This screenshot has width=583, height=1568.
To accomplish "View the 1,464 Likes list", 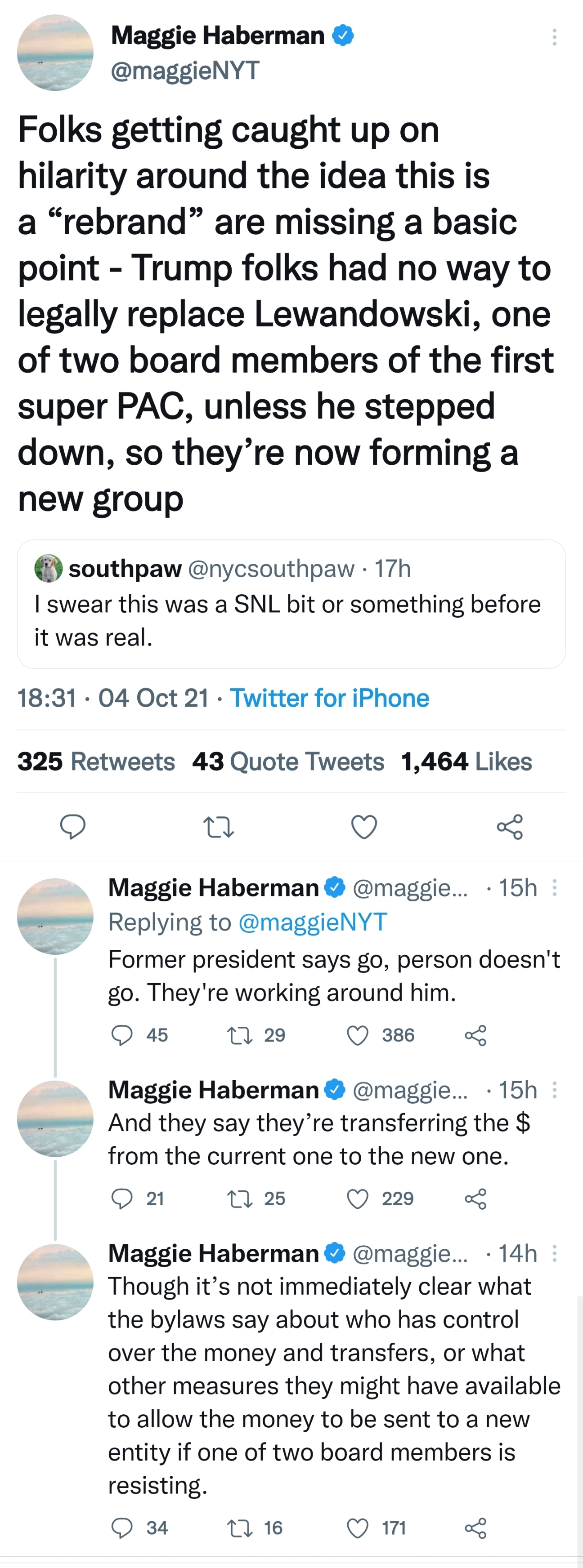I will point(466,762).
